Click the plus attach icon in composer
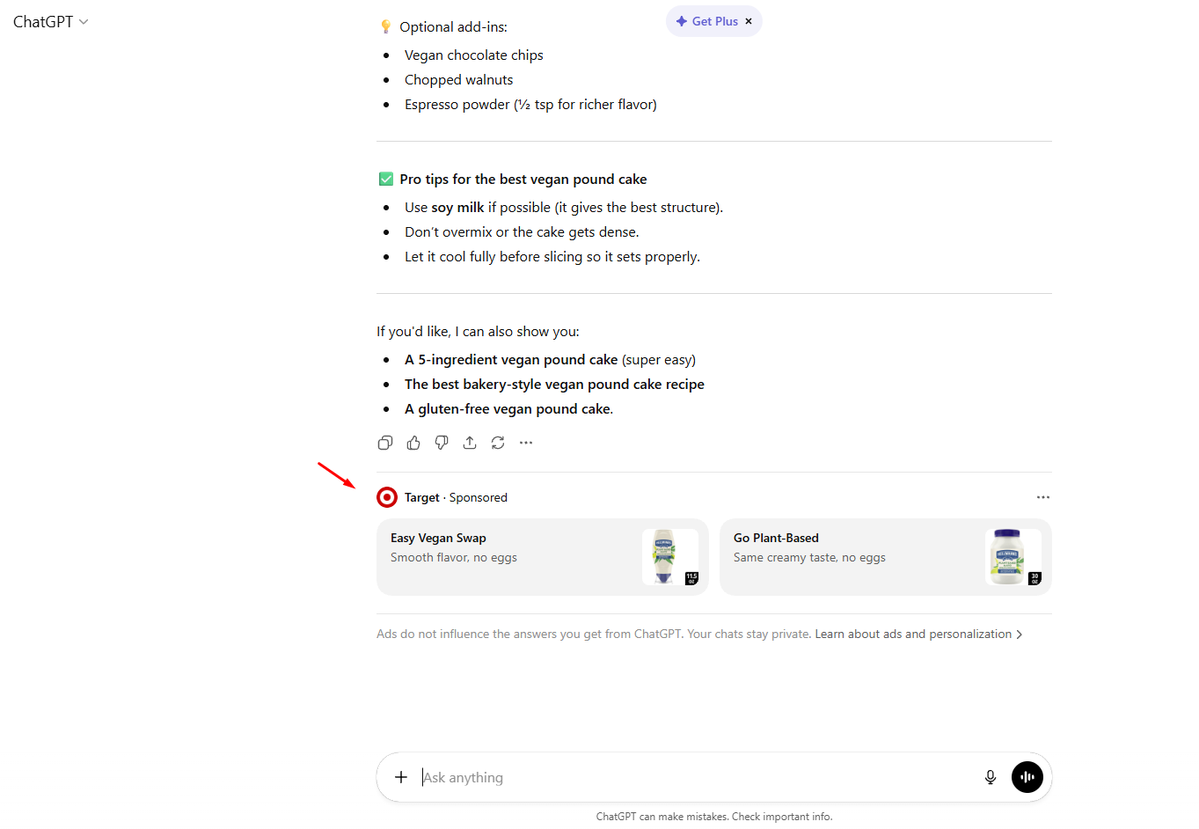The width and height of the screenshot is (1199, 829). point(401,777)
